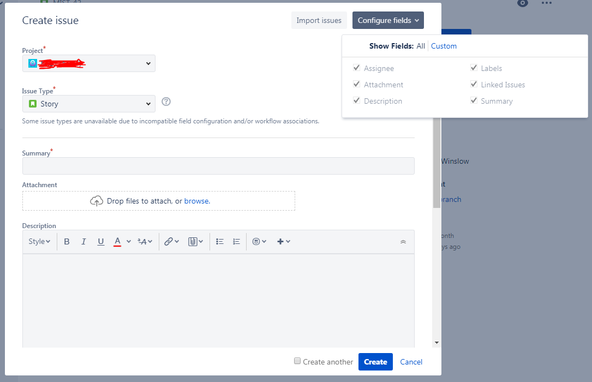This screenshot has width=592, height=382.
Task: Enable the Create another checkbox
Action: 298,361
